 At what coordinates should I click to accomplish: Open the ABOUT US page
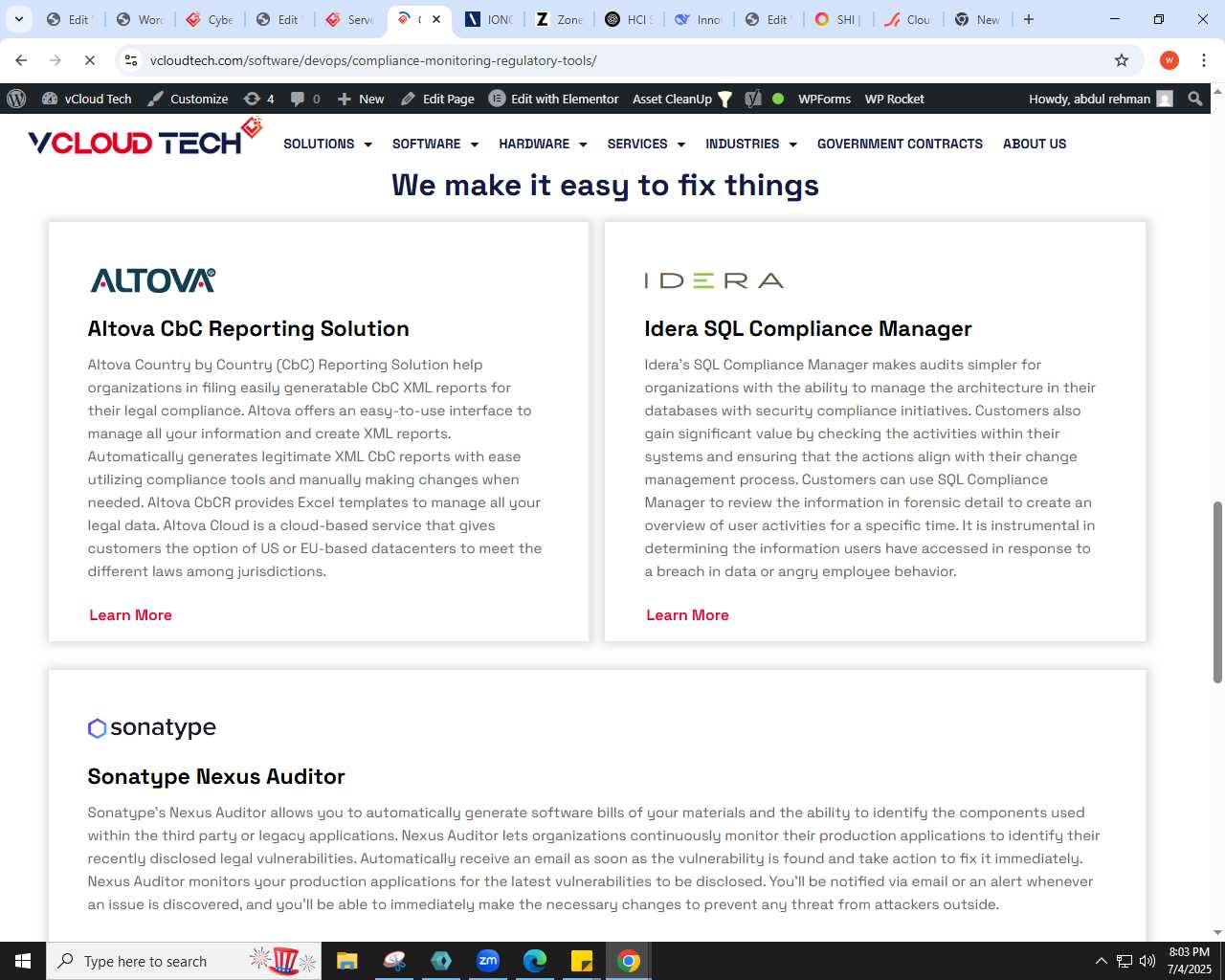(x=1035, y=144)
